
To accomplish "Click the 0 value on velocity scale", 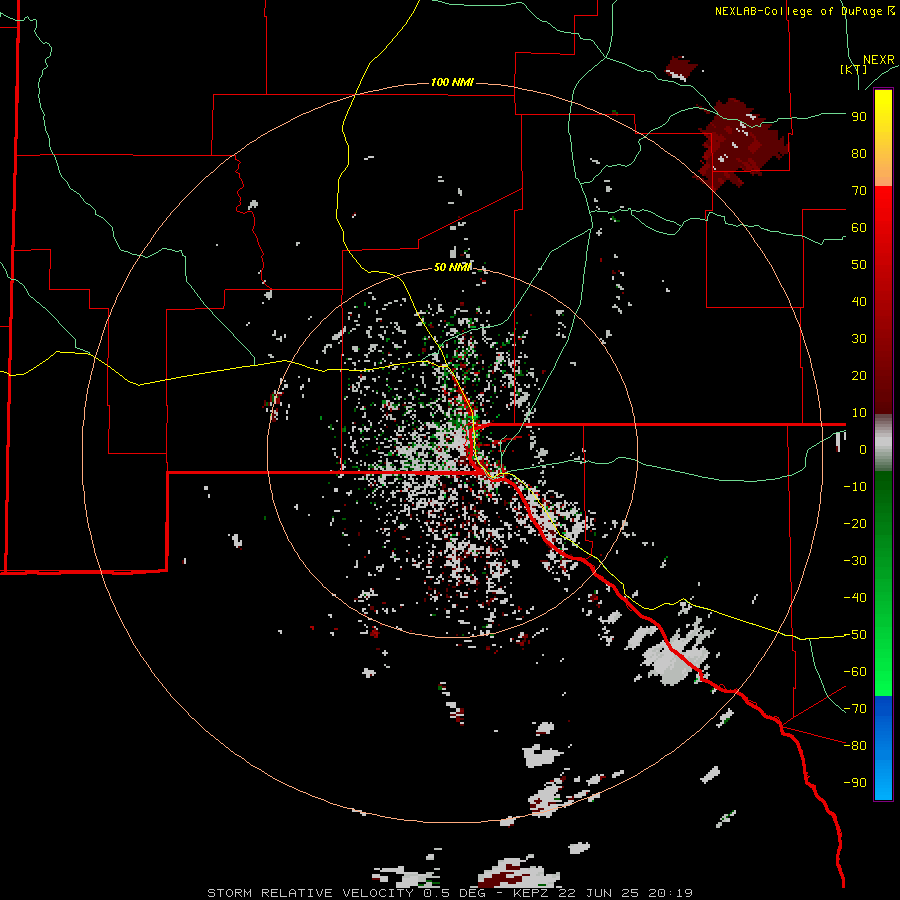I will point(863,450).
